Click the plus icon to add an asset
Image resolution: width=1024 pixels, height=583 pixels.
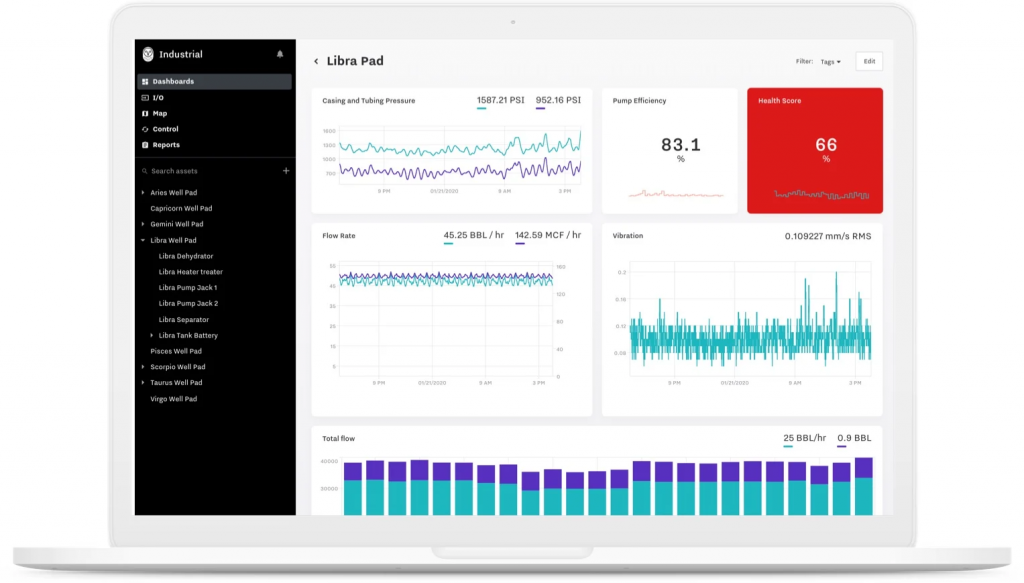286,171
